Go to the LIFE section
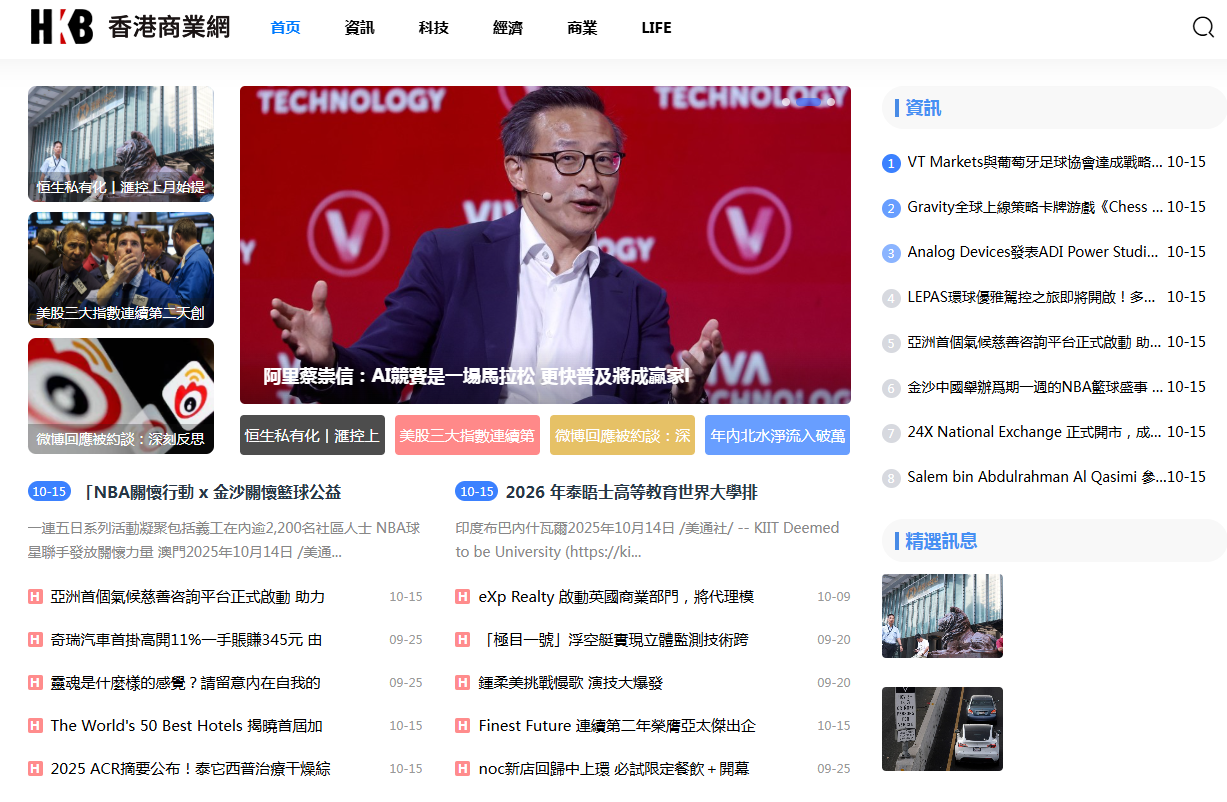This screenshot has width=1227, height=802. (656, 28)
